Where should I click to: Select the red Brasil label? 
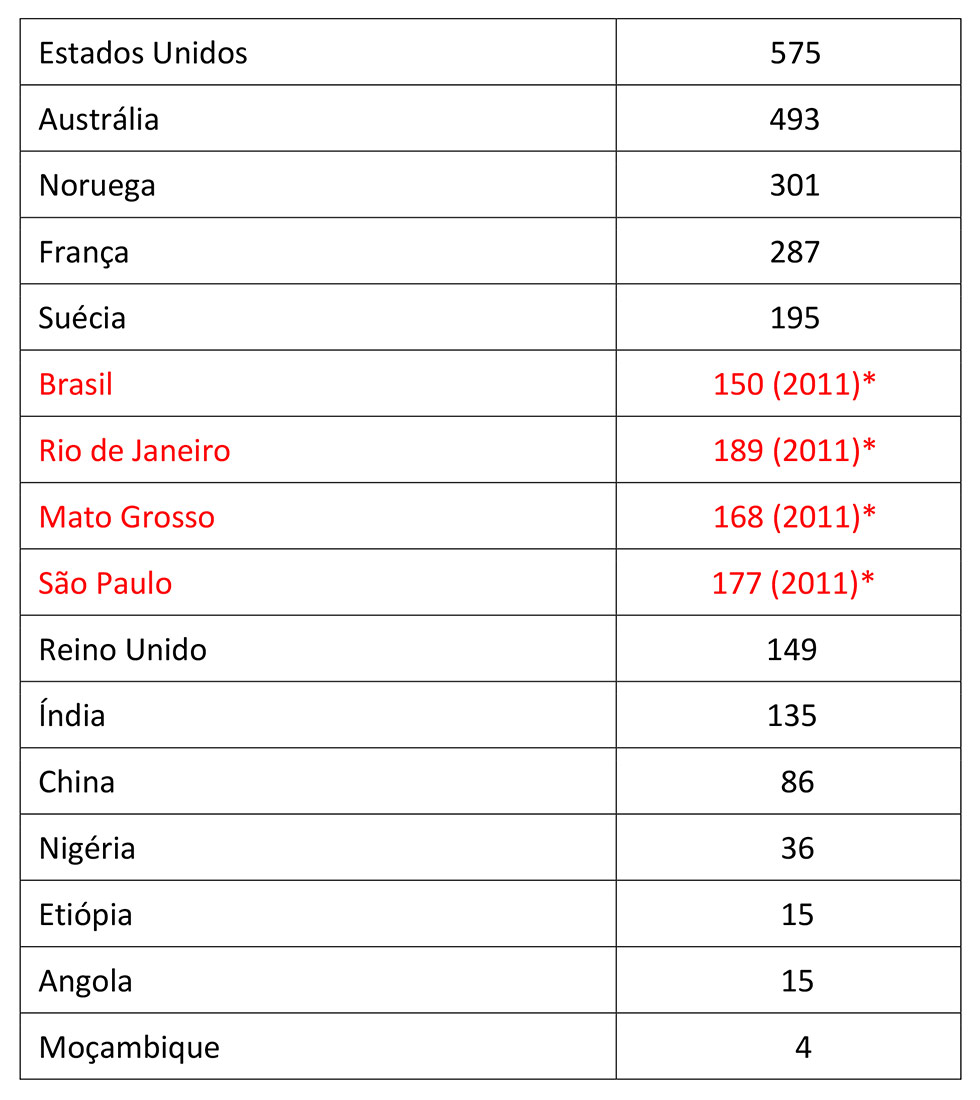click(x=76, y=384)
